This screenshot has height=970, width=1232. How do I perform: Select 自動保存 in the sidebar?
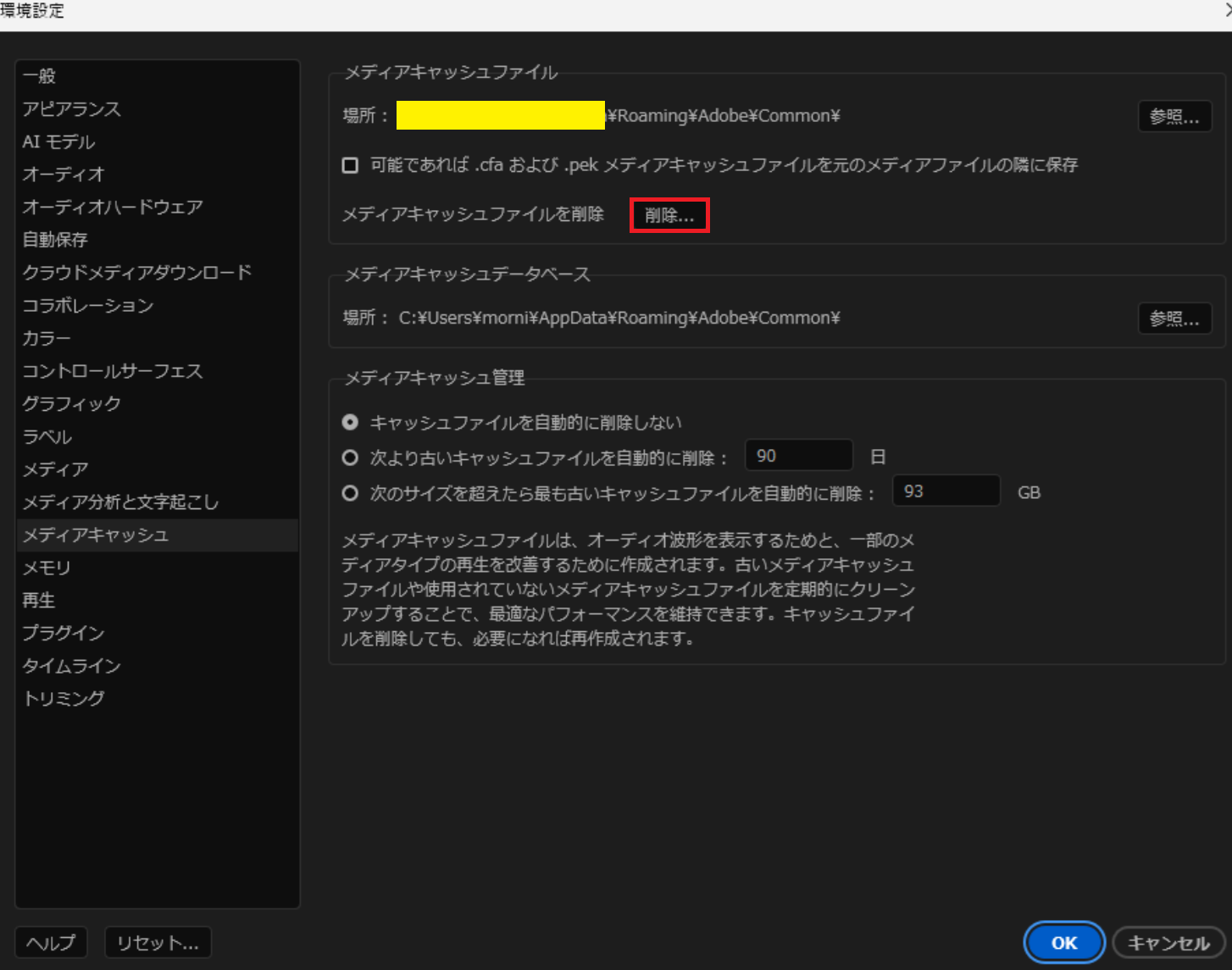55,240
